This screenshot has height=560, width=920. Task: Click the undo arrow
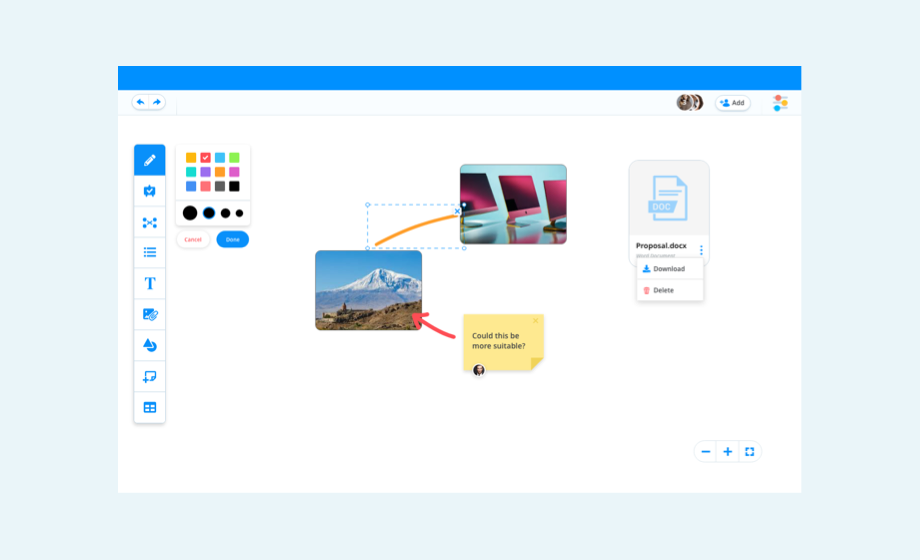pyautogui.click(x=140, y=102)
